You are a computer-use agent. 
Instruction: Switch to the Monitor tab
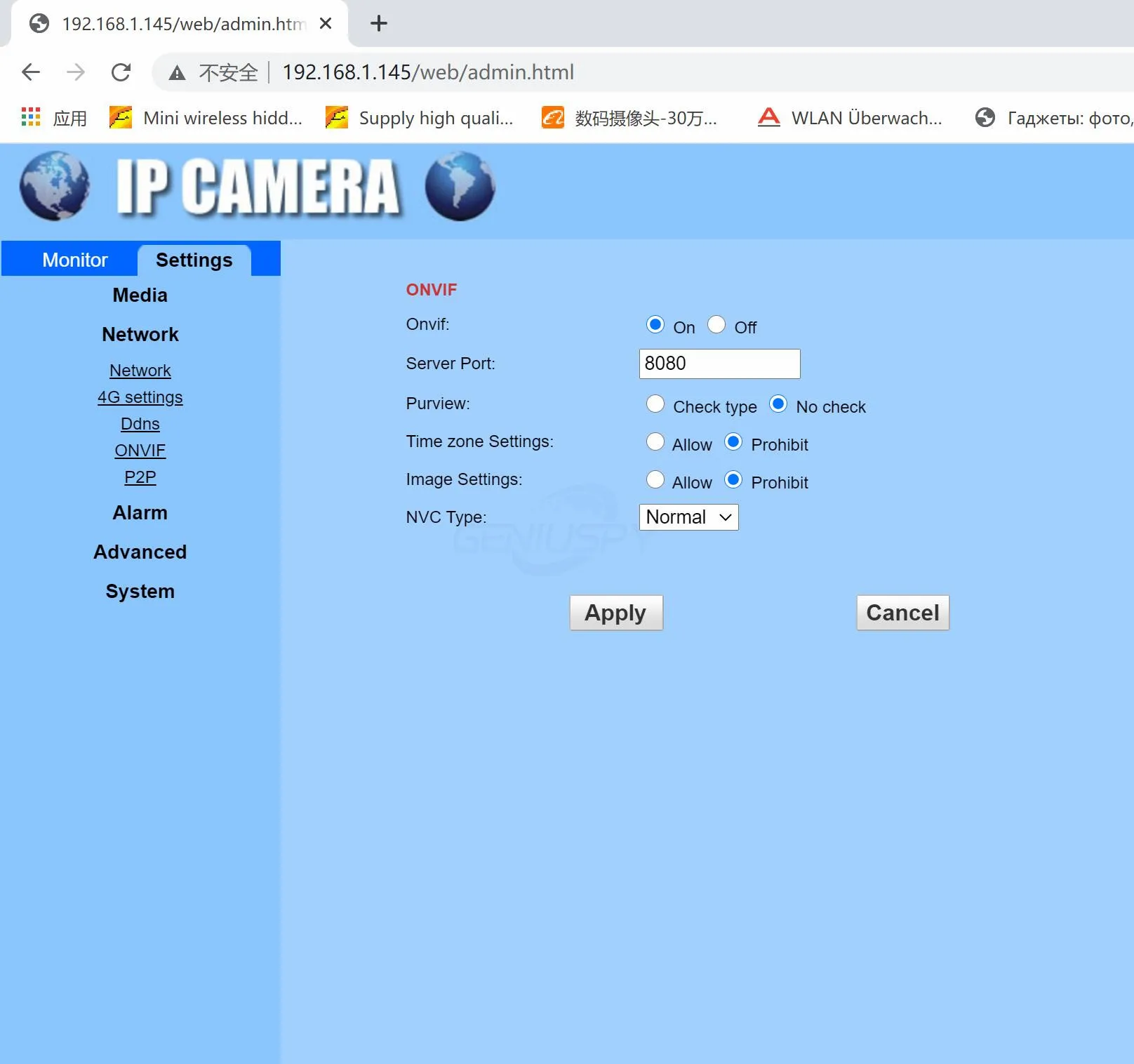click(x=74, y=260)
